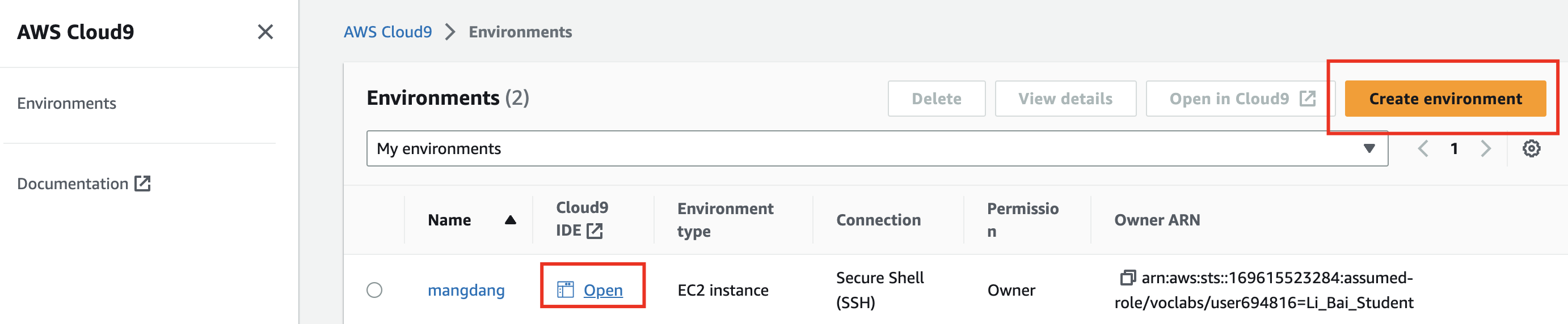This screenshot has height=324, width=1568.
Task: Click the Create environment button
Action: pyautogui.click(x=1444, y=99)
